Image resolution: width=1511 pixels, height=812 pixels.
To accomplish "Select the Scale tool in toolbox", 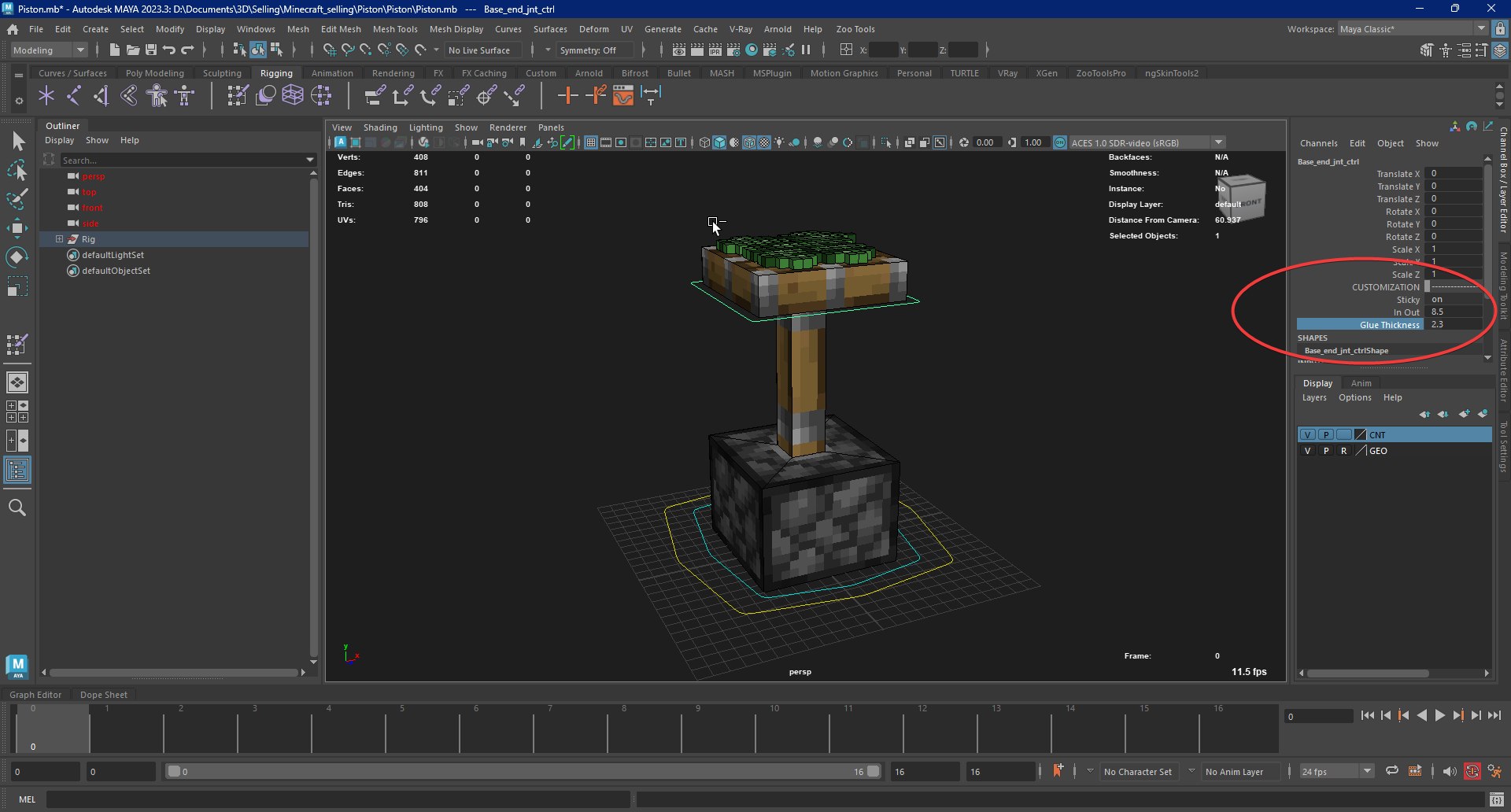I will coord(17,286).
